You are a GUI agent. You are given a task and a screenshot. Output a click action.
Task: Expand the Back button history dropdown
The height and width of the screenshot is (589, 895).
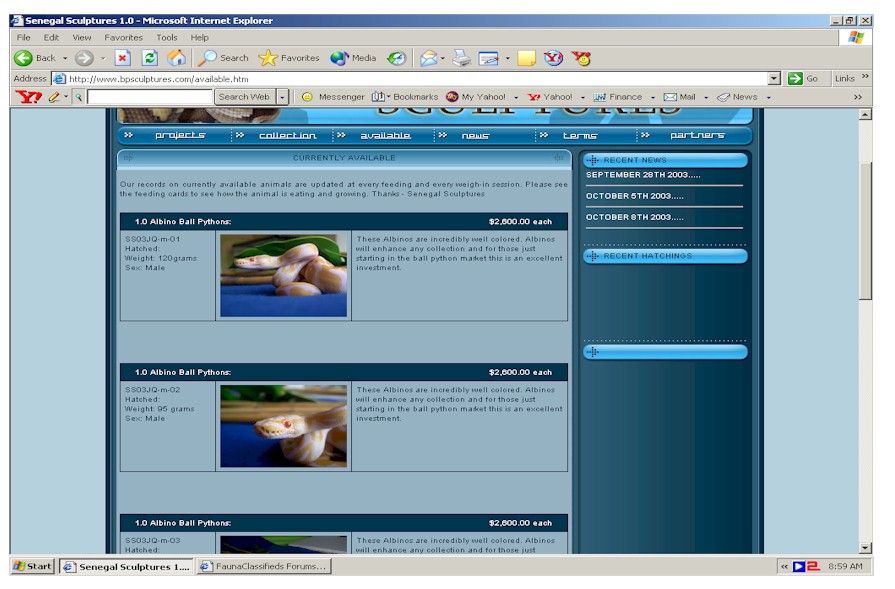(x=65, y=58)
